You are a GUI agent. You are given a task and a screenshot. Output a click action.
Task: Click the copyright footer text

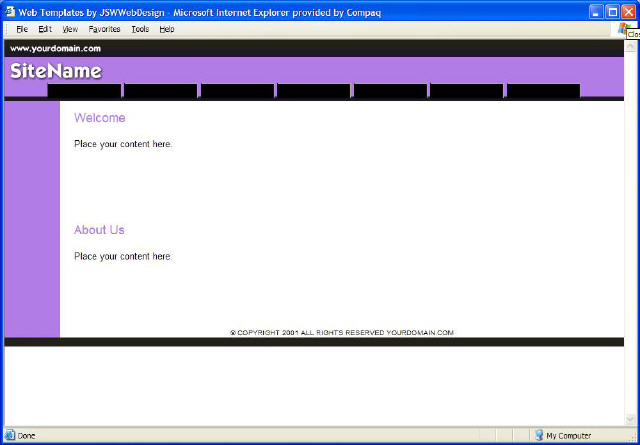[342, 332]
